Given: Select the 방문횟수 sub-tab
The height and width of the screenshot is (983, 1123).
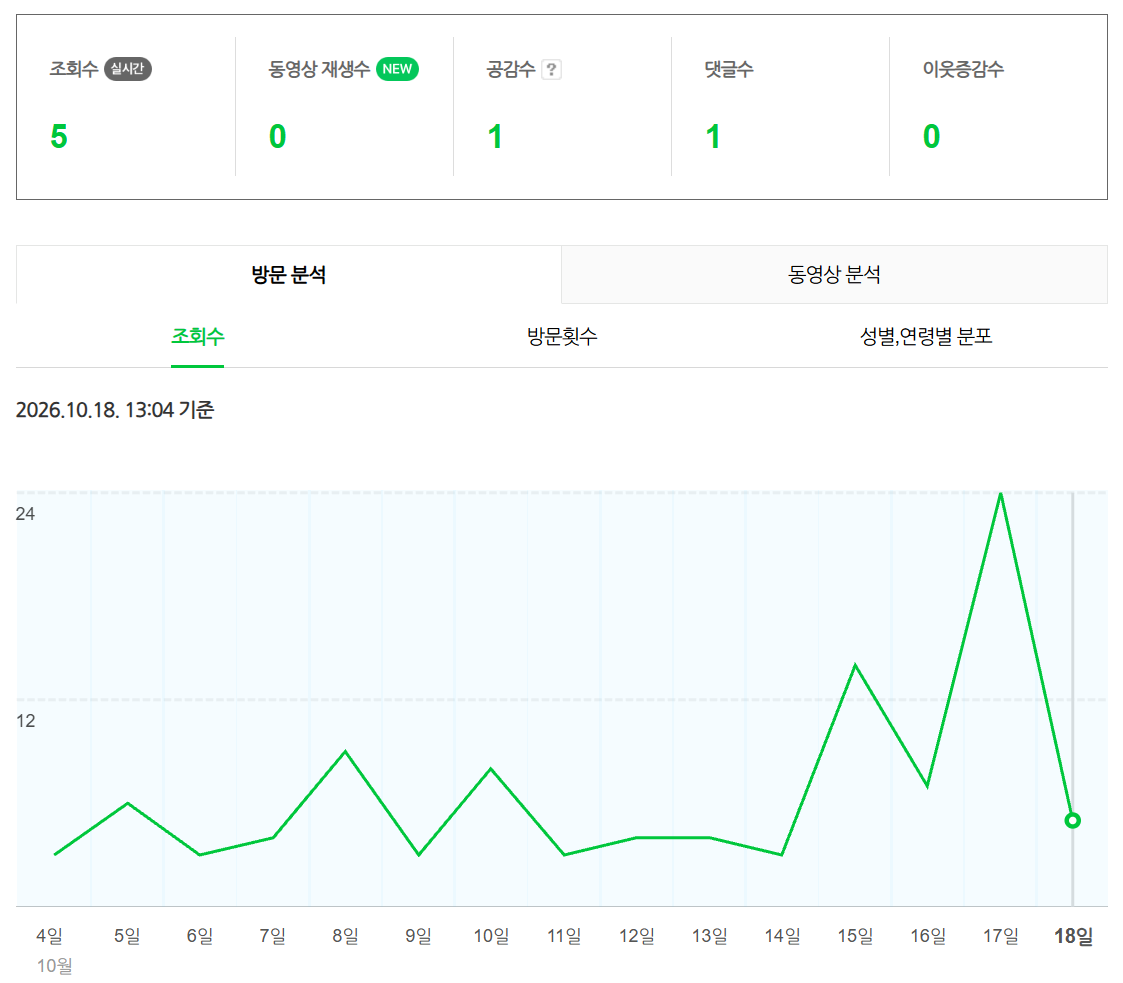Looking at the screenshot, I should pos(562,336).
